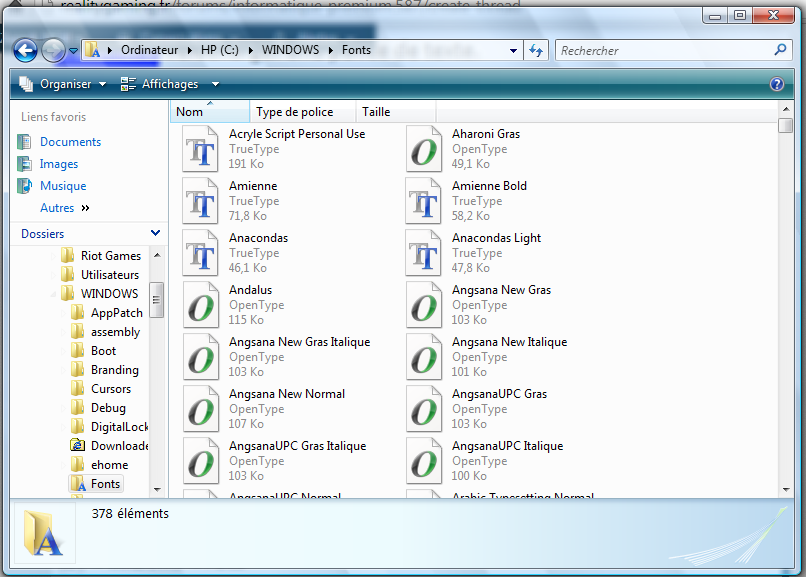Image resolution: width=806 pixels, height=577 pixels.
Task: Select the Aharoni Gras OpenType icon
Action: coord(424,150)
